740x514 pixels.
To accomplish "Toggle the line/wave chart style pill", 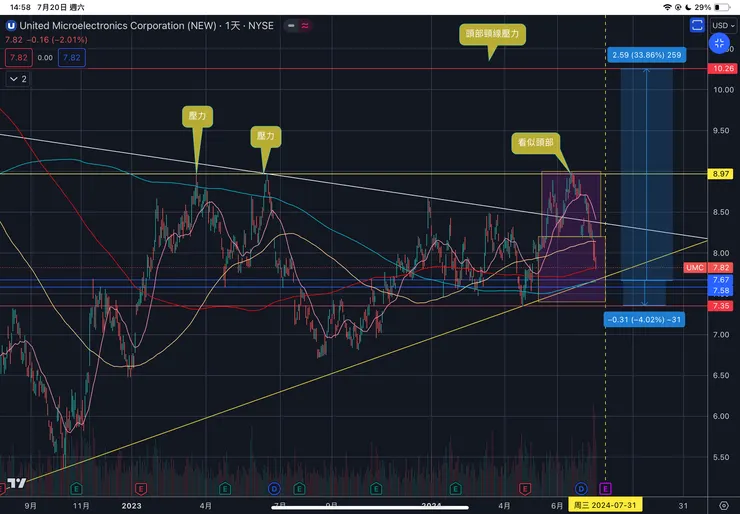I will coord(298,25).
